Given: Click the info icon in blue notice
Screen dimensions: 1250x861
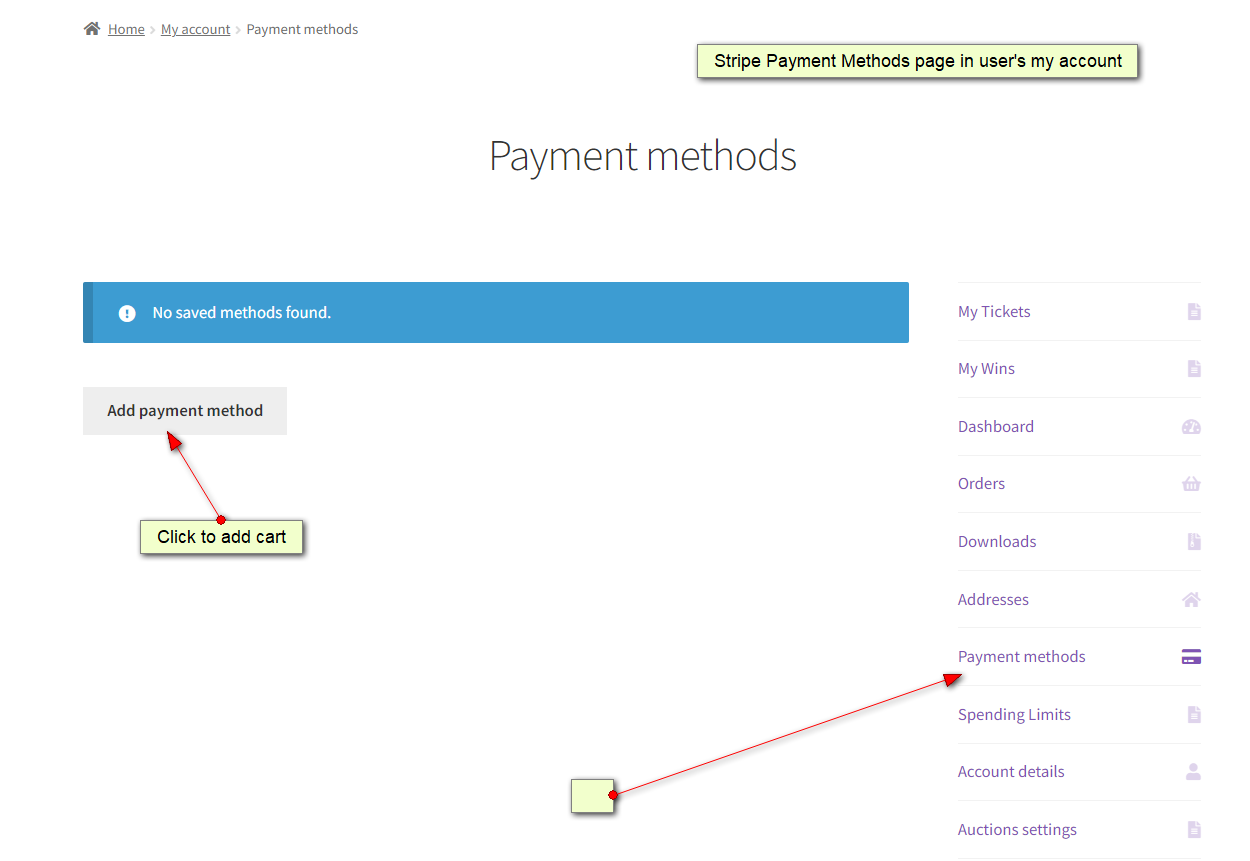Looking at the screenshot, I should pyautogui.click(x=127, y=313).
